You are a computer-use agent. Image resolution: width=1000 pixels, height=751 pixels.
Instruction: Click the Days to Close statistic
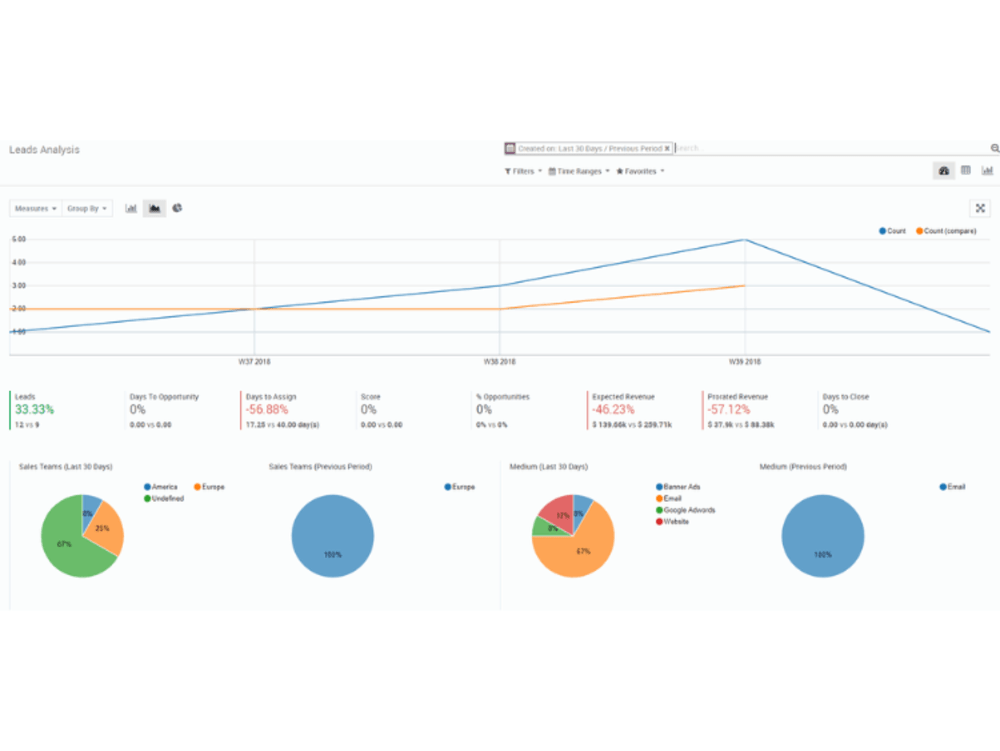855,410
